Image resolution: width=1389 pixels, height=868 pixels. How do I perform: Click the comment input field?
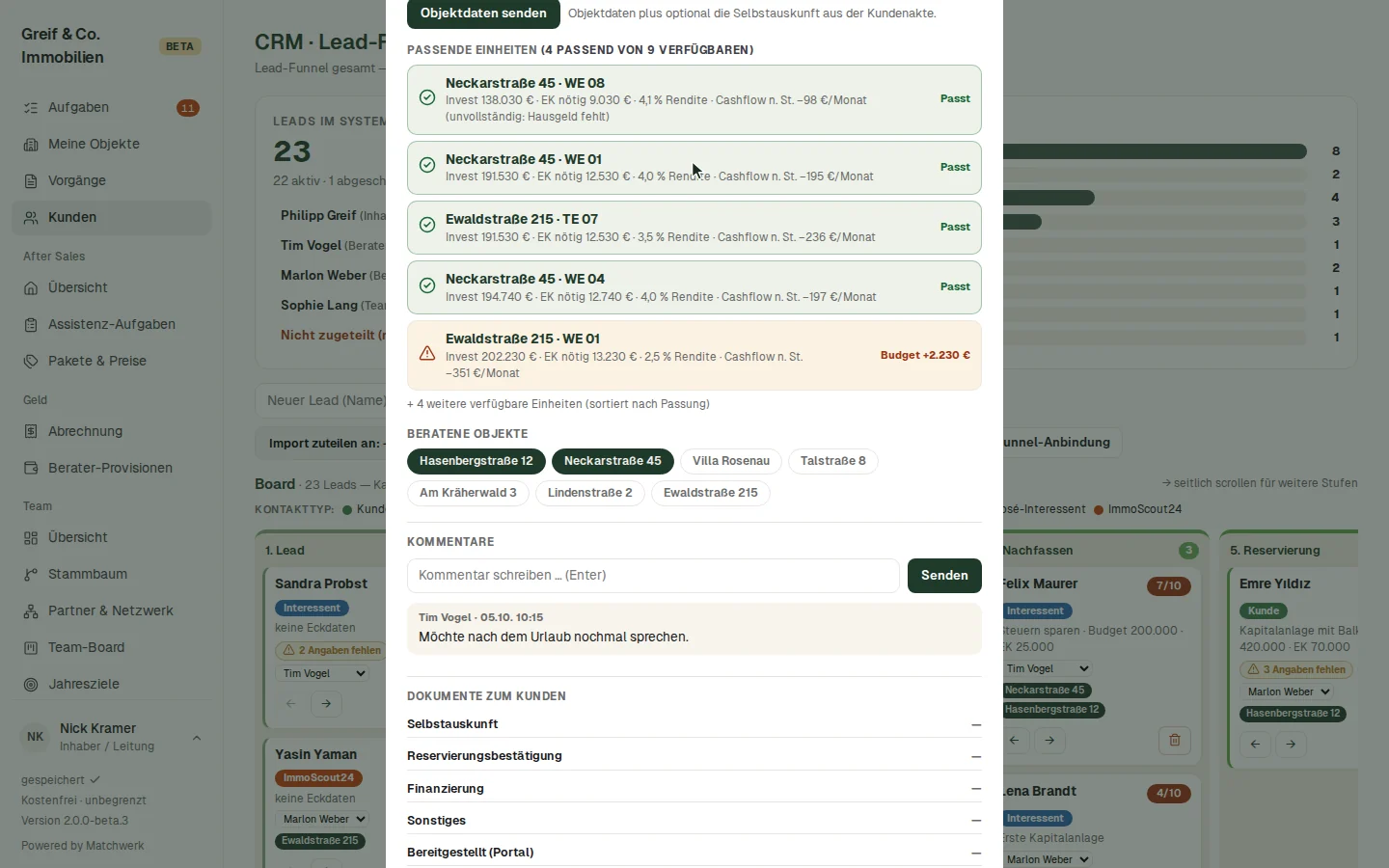(x=653, y=576)
